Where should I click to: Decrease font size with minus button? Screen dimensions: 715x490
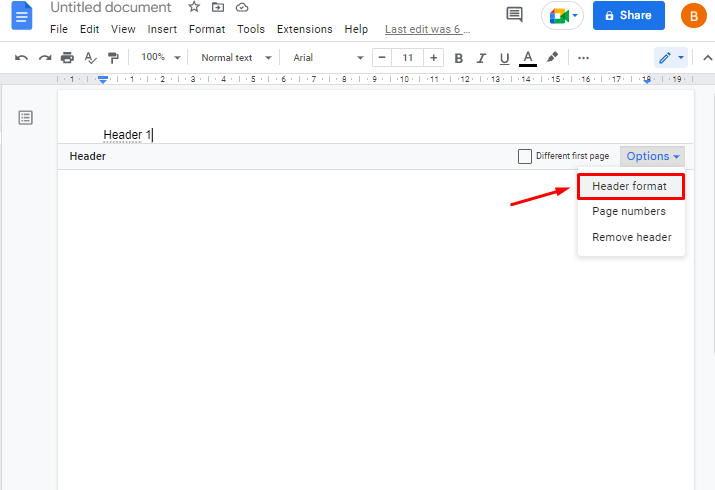(382, 58)
